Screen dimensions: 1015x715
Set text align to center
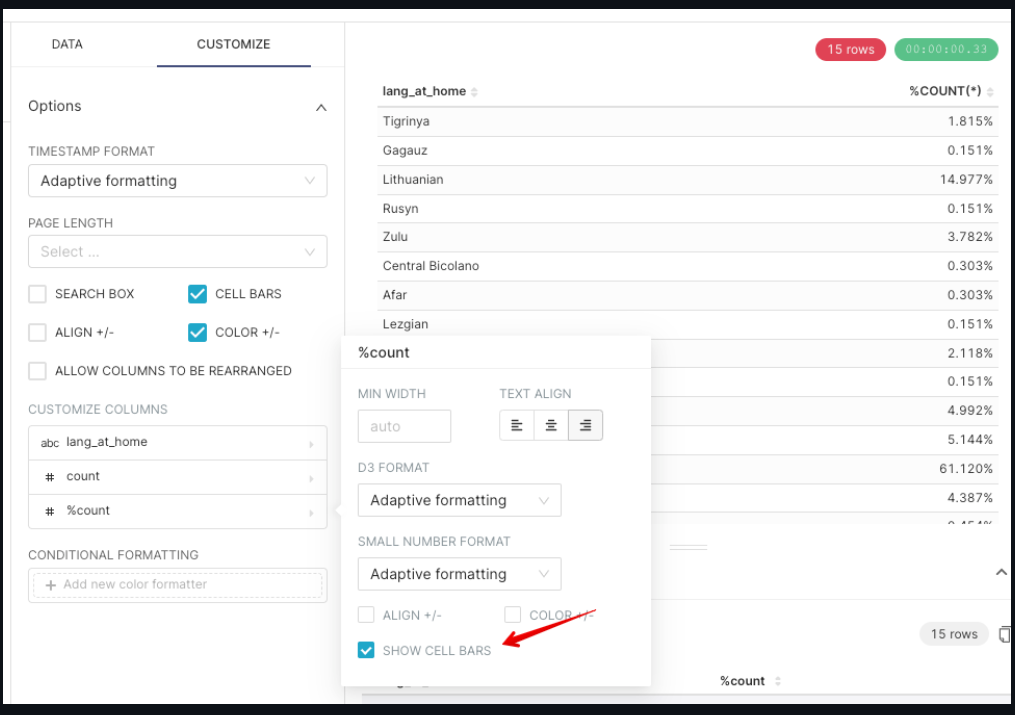click(x=551, y=425)
